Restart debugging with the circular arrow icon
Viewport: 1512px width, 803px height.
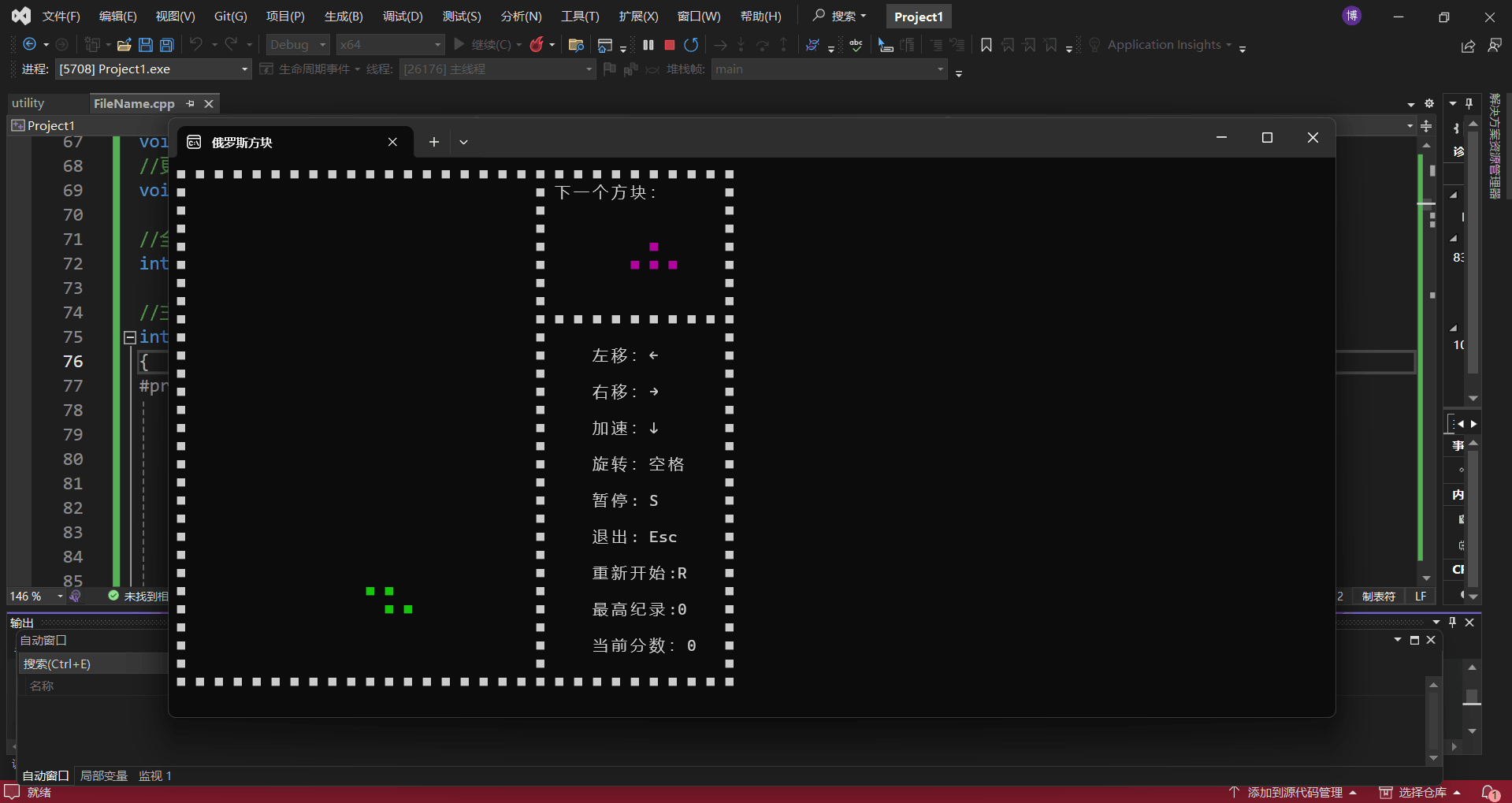(691, 45)
